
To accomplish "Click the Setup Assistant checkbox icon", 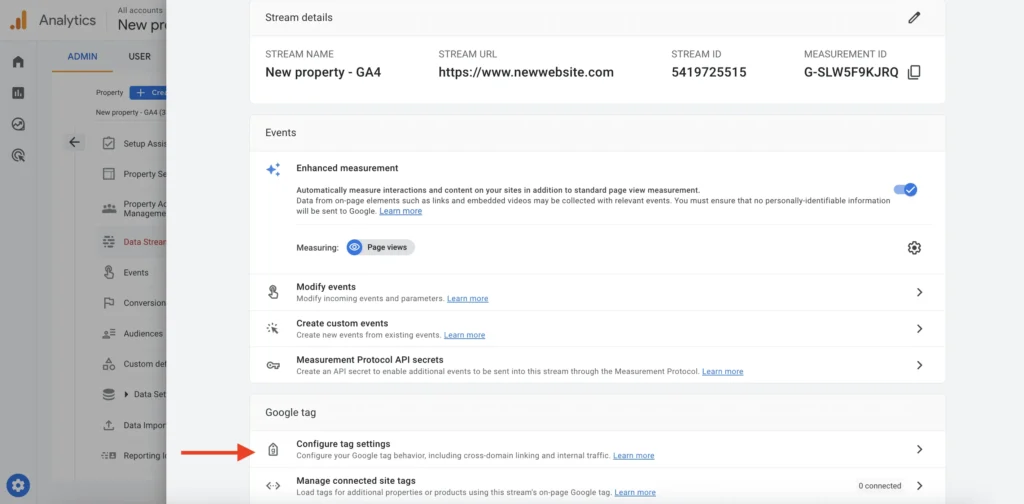I will pos(109,143).
